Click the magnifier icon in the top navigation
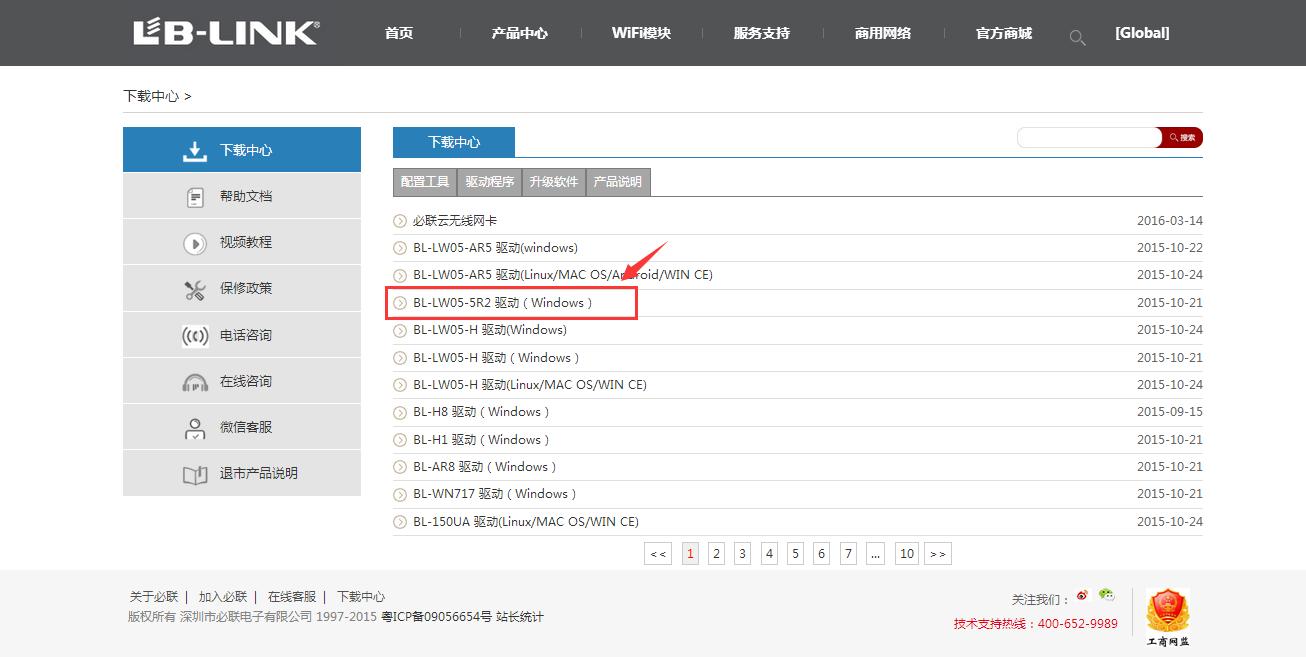 [x=1077, y=36]
